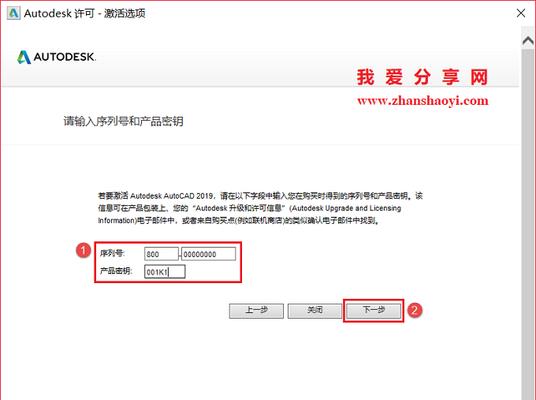Click the product key field 001K1
The image size is (536, 400).
coord(165,272)
